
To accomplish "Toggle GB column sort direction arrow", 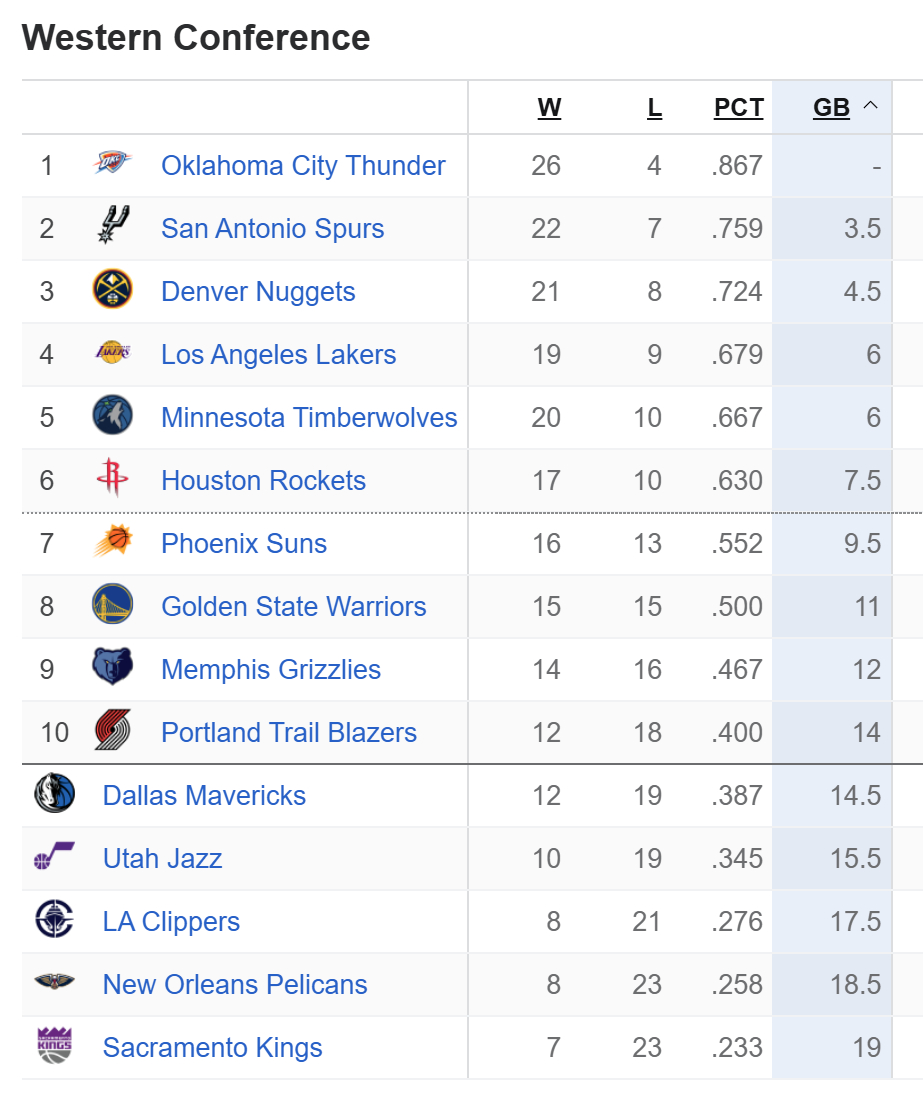I will (870, 106).
